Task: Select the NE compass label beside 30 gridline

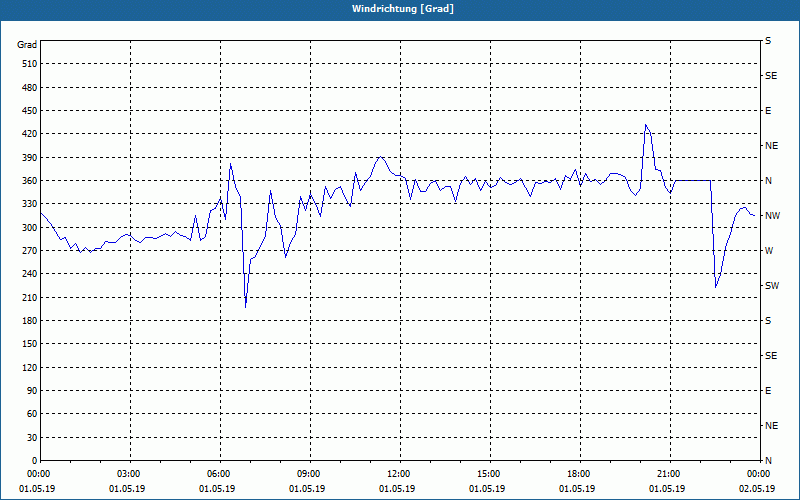Action: 771,426
